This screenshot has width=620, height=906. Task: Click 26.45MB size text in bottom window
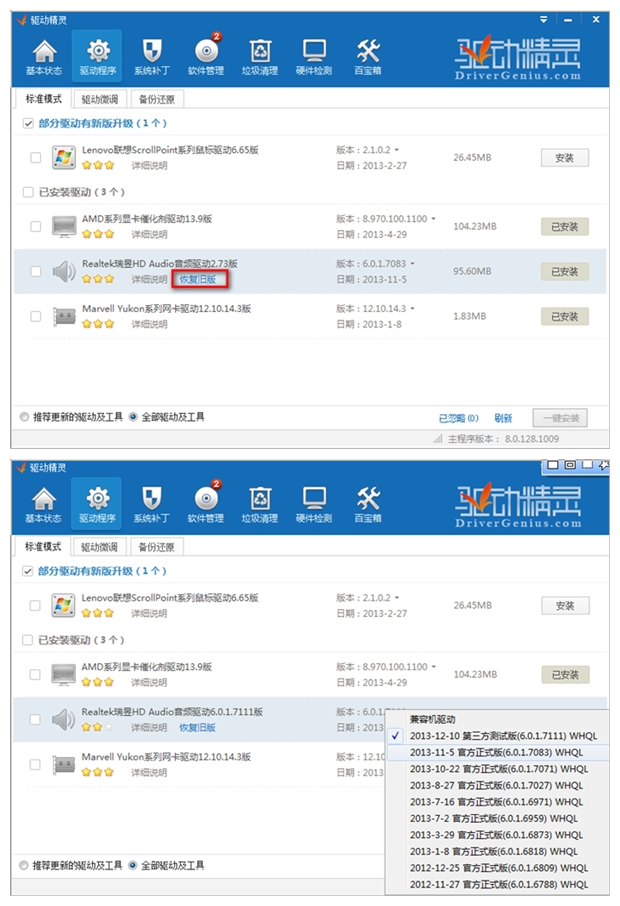click(x=472, y=605)
